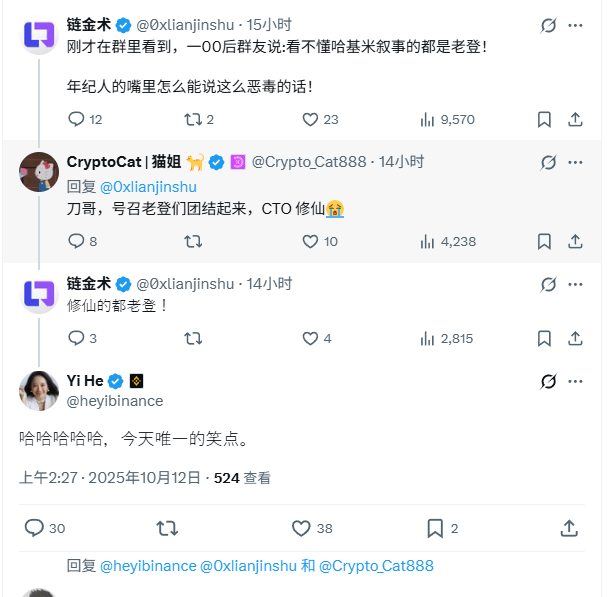Like the first post with 23 likes
Image resolution: width=613 pixels, height=597 pixels.
(310, 119)
